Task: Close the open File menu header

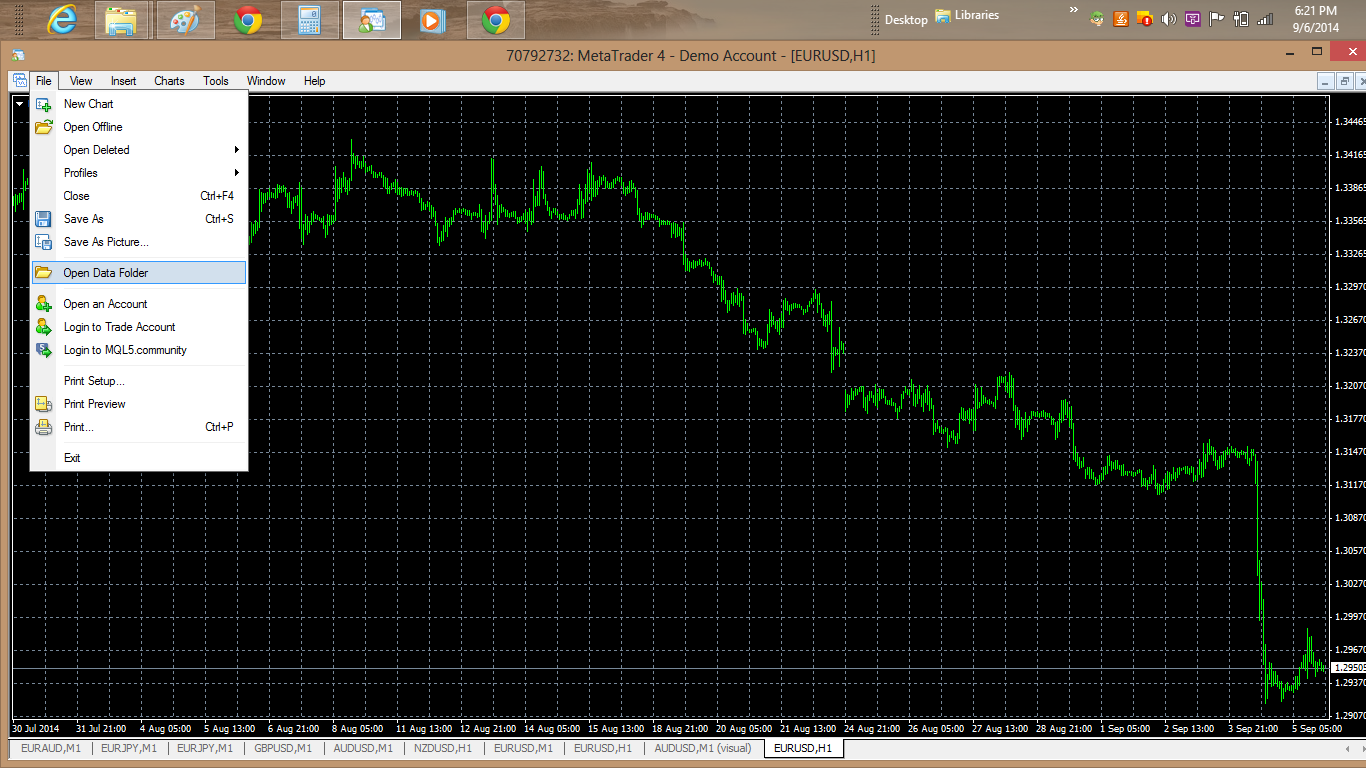Action: [44, 81]
